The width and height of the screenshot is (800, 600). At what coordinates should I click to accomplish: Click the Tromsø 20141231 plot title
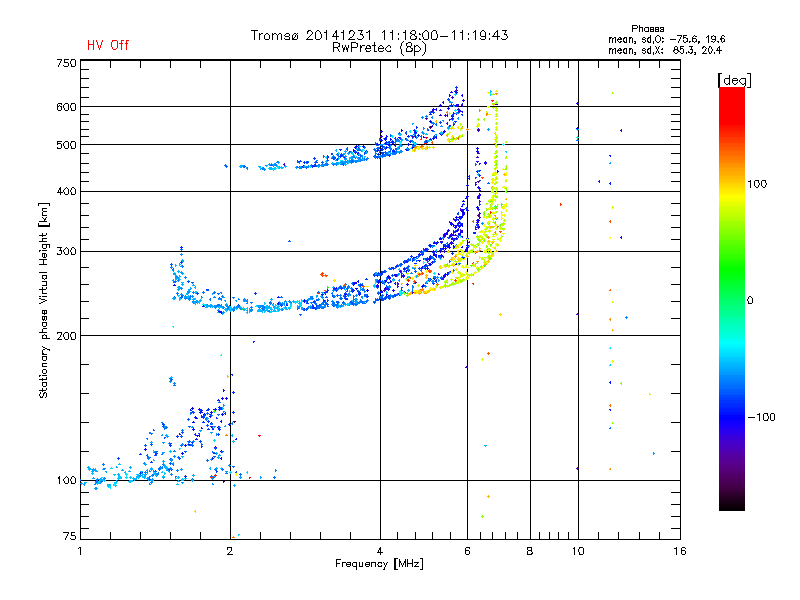379,35
